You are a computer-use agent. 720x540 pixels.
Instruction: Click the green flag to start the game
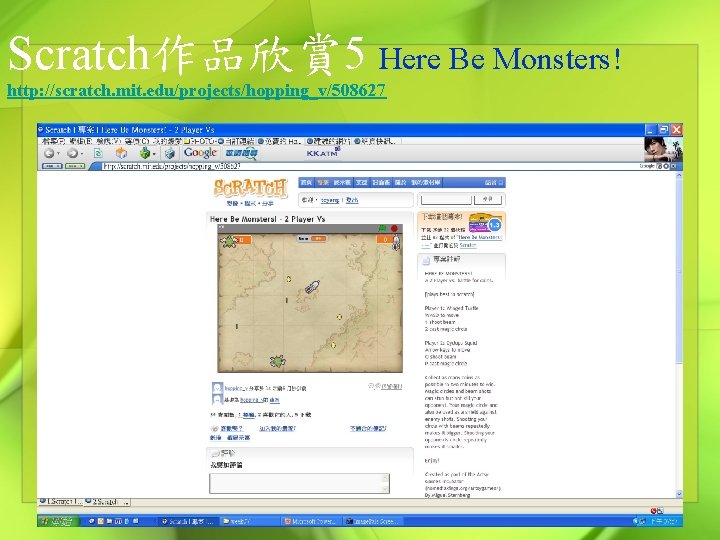tap(382, 228)
